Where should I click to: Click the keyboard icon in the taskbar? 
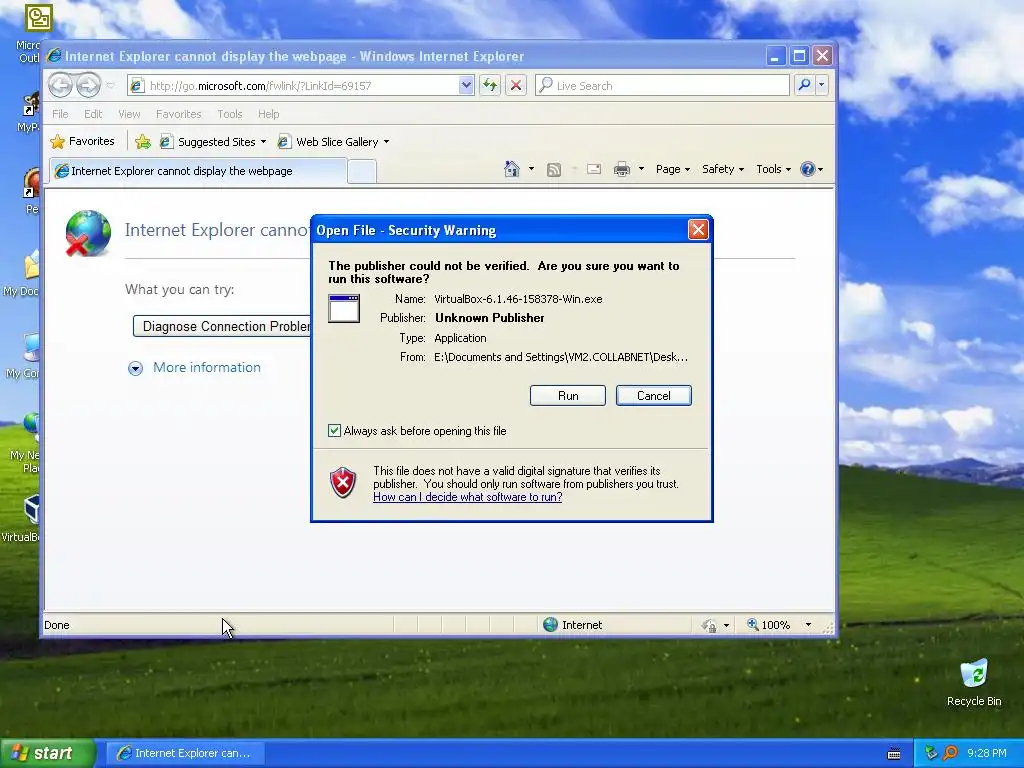tap(894, 754)
